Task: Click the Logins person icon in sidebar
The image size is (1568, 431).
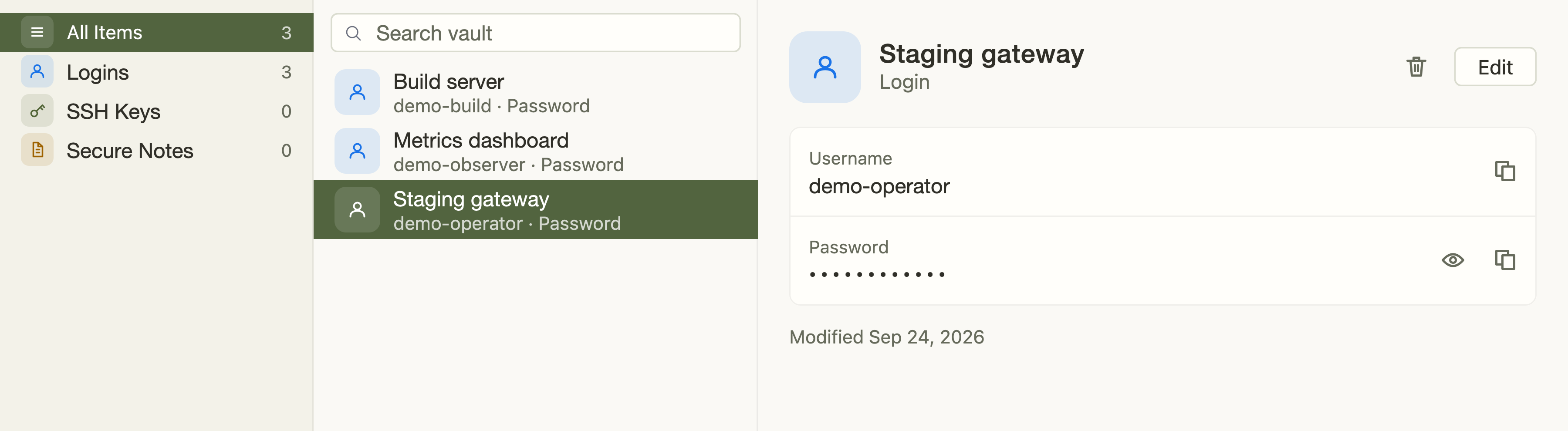Action: coord(37,72)
